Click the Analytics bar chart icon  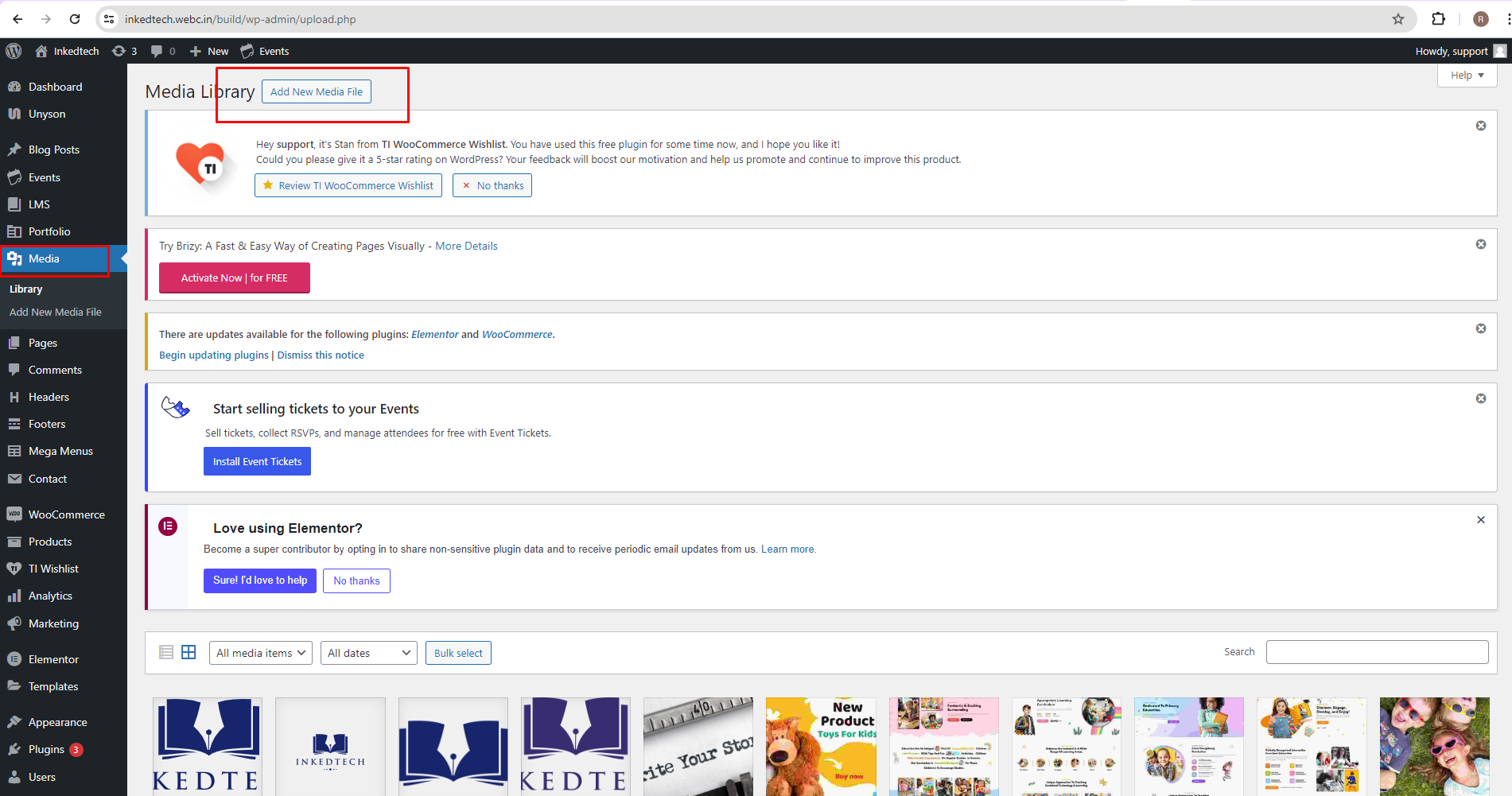(14, 596)
